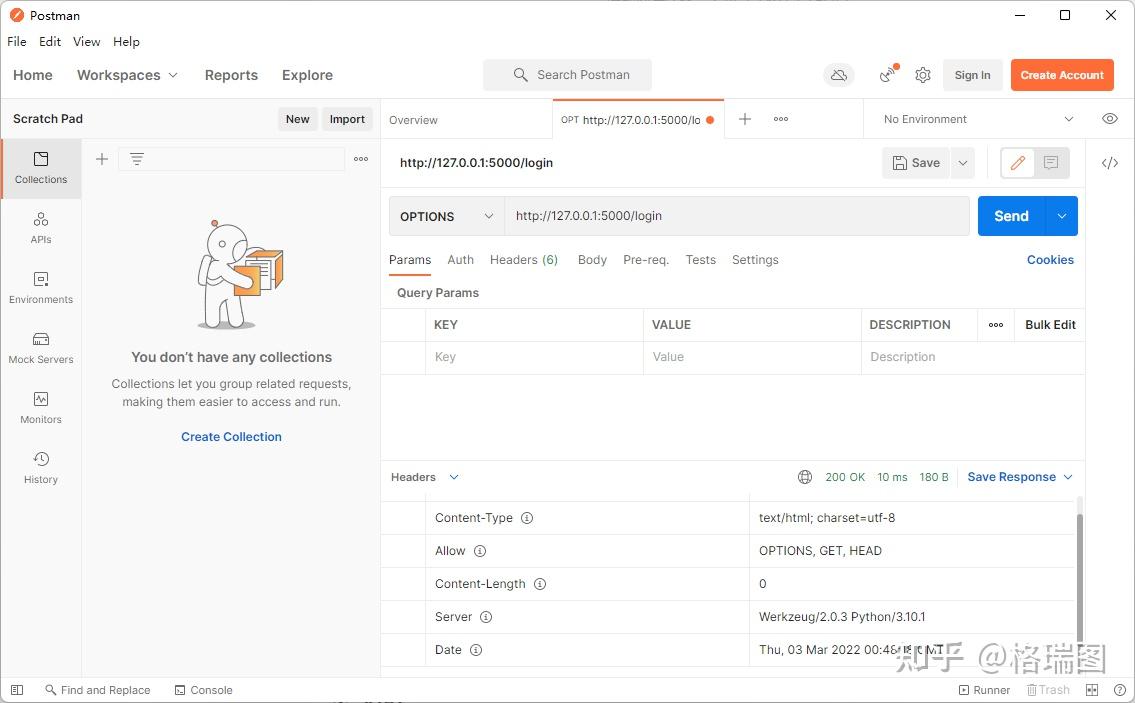Click the Create Collection link

tap(231, 437)
